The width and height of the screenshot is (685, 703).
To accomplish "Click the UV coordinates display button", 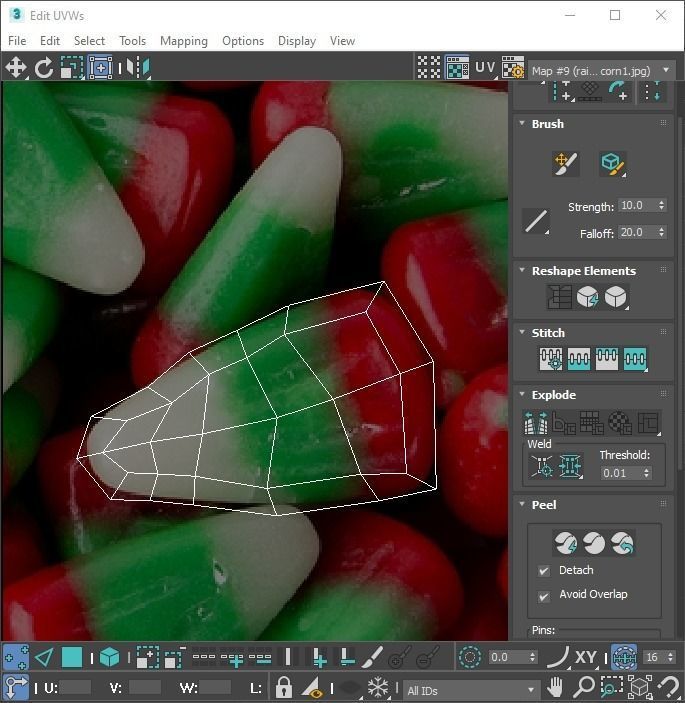I will click(x=486, y=67).
